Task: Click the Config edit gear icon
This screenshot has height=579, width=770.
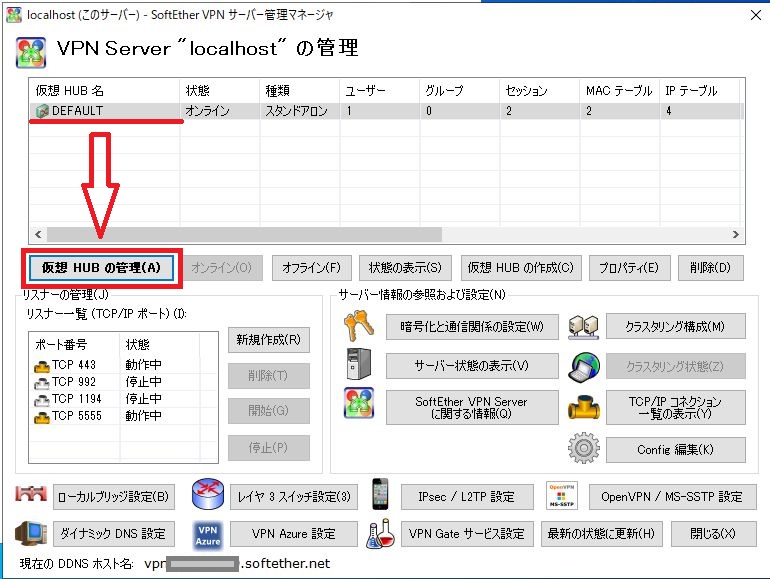Action: 583,447
